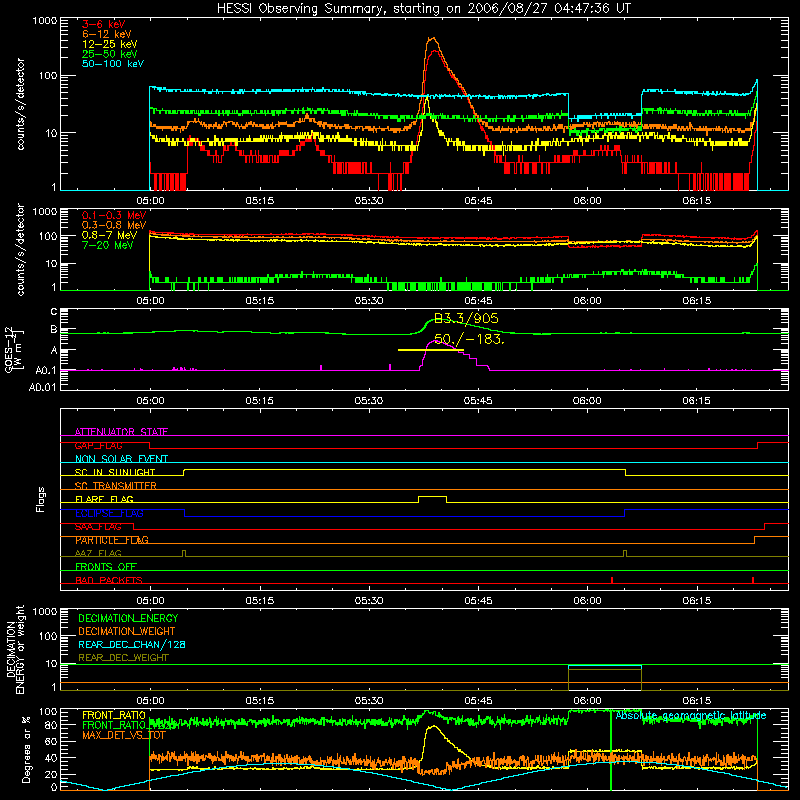Screen dimensions: 800x800
Task: Click the A0.01 tick label on GOES axis
Action: pos(43,387)
